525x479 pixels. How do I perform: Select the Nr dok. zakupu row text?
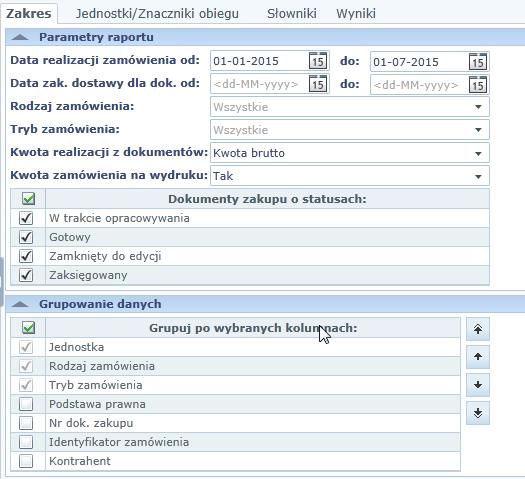tap(91, 423)
